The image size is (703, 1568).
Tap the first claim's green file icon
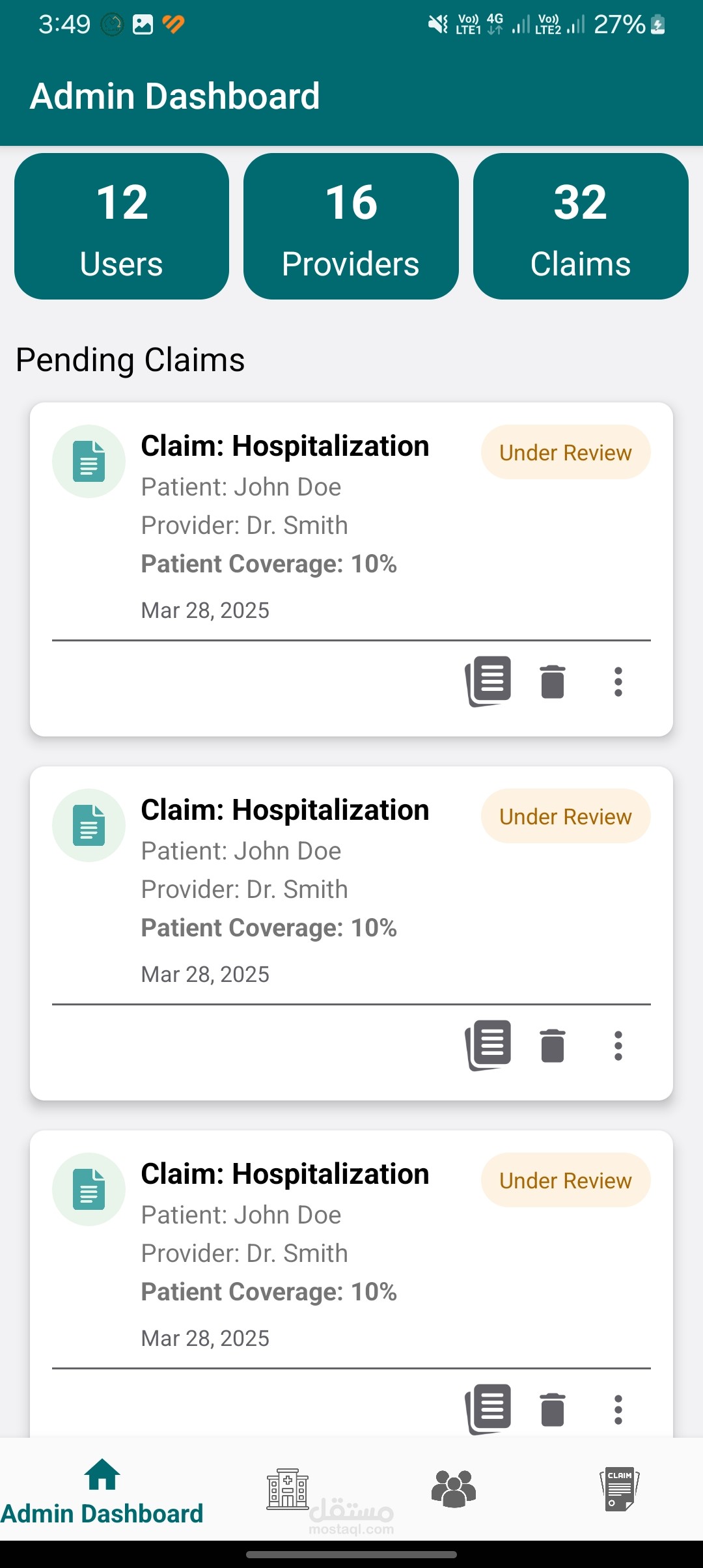tap(89, 462)
